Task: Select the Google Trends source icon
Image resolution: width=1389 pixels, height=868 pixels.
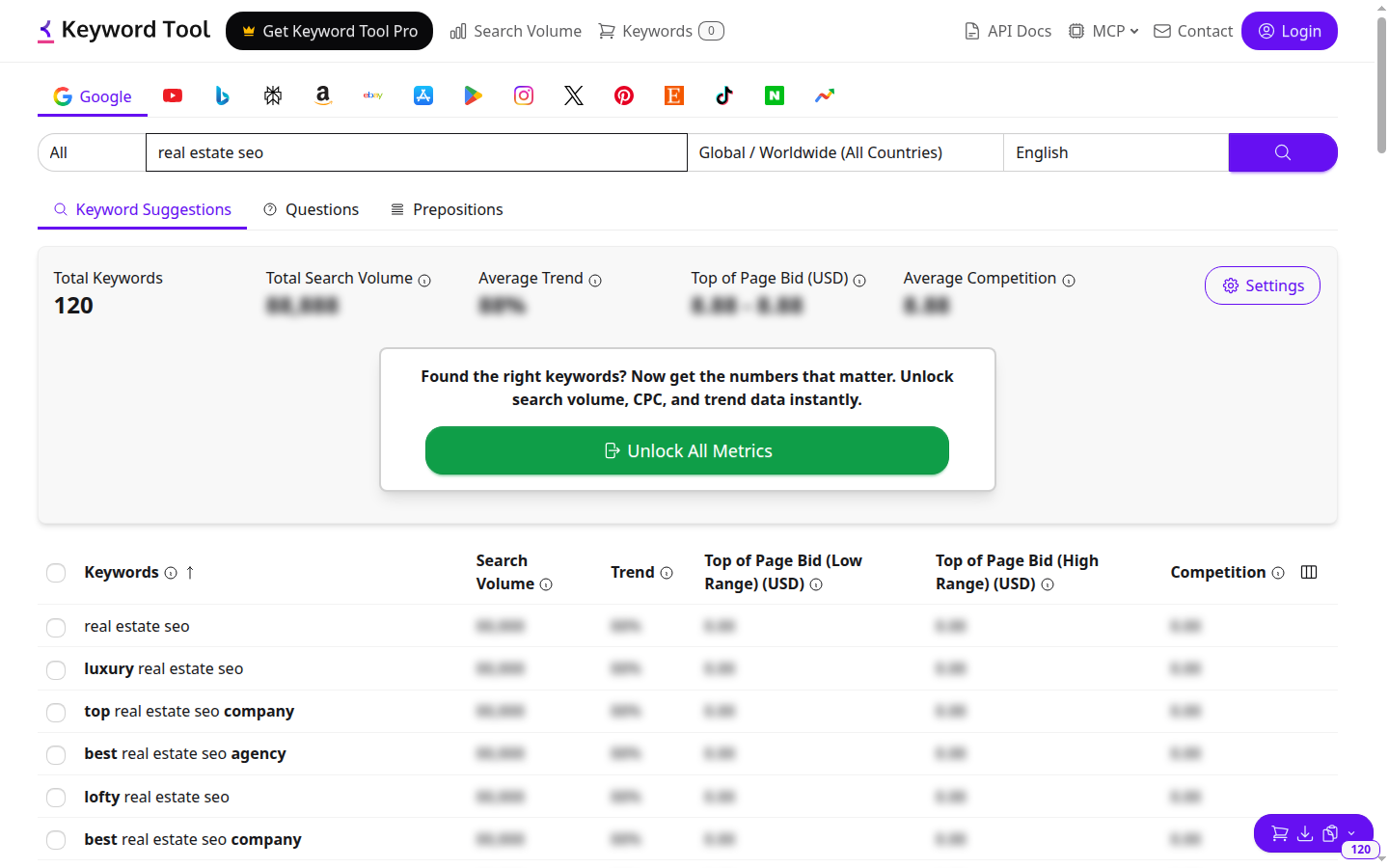Action: coord(825,95)
